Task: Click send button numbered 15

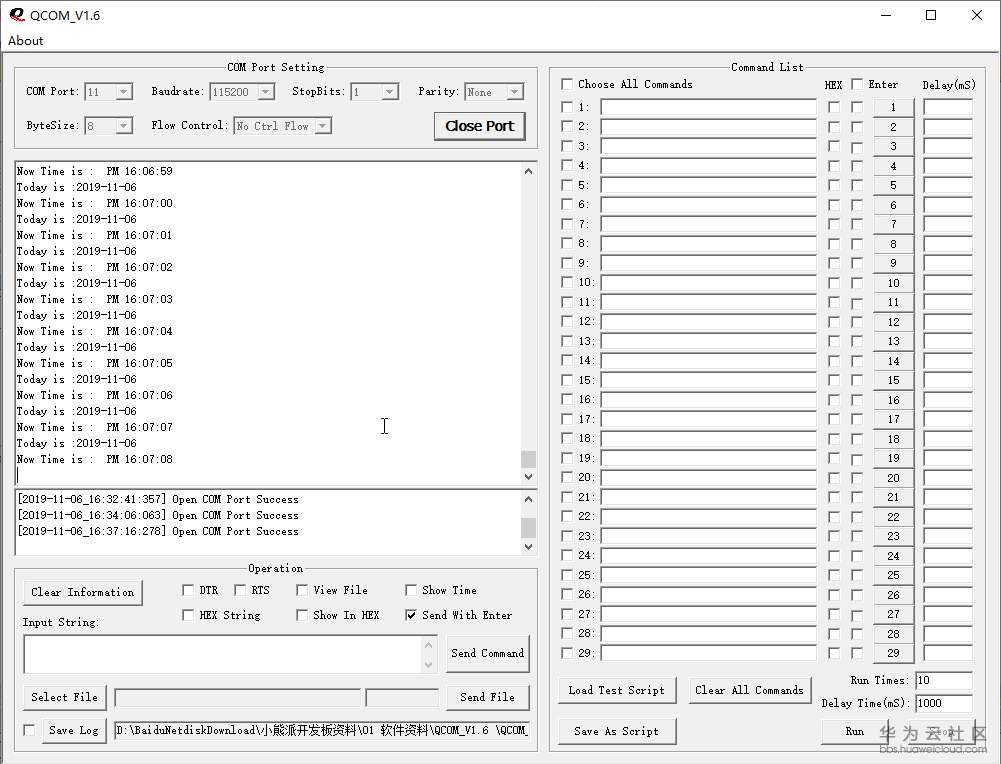Action: coord(893,380)
